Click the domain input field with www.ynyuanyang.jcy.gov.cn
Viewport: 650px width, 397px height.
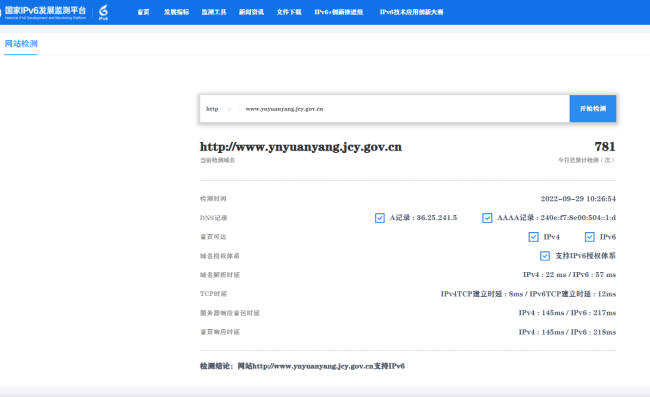404,109
